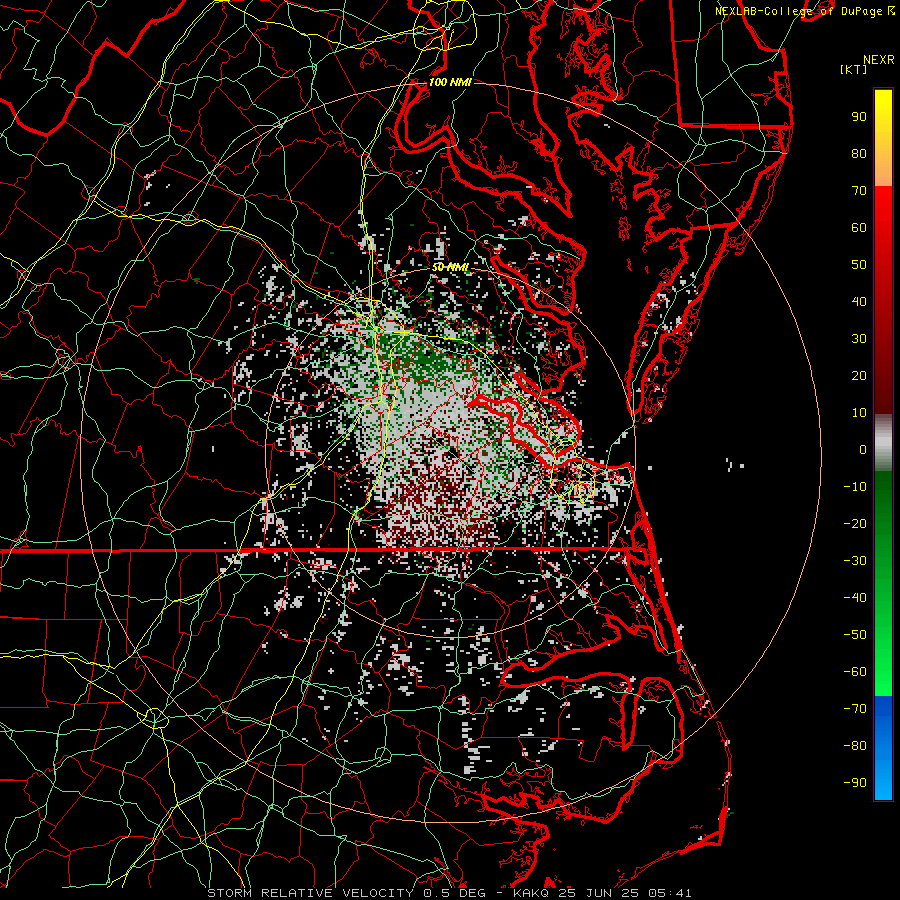Pick the gray zero-velocity color bar segment
Screen dimensions: 900x900
pyautogui.click(x=883, y=443)
